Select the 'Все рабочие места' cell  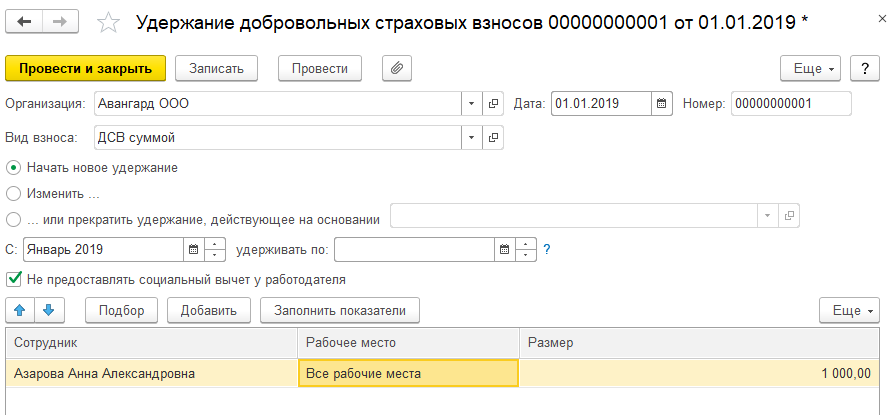(408, 374)
